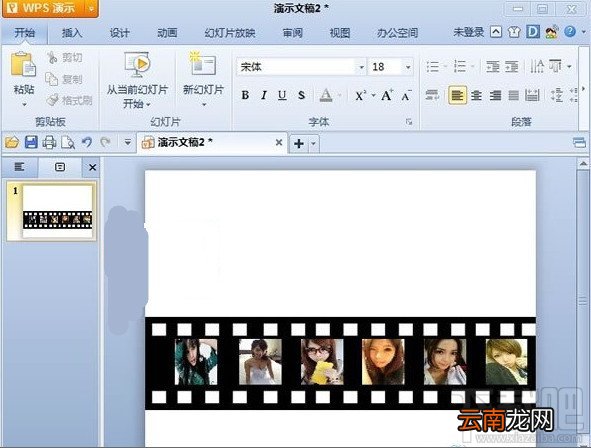Toggle justify alignment button
The width and height of the screenshot is (591, 448).
(x=514, y=95)
